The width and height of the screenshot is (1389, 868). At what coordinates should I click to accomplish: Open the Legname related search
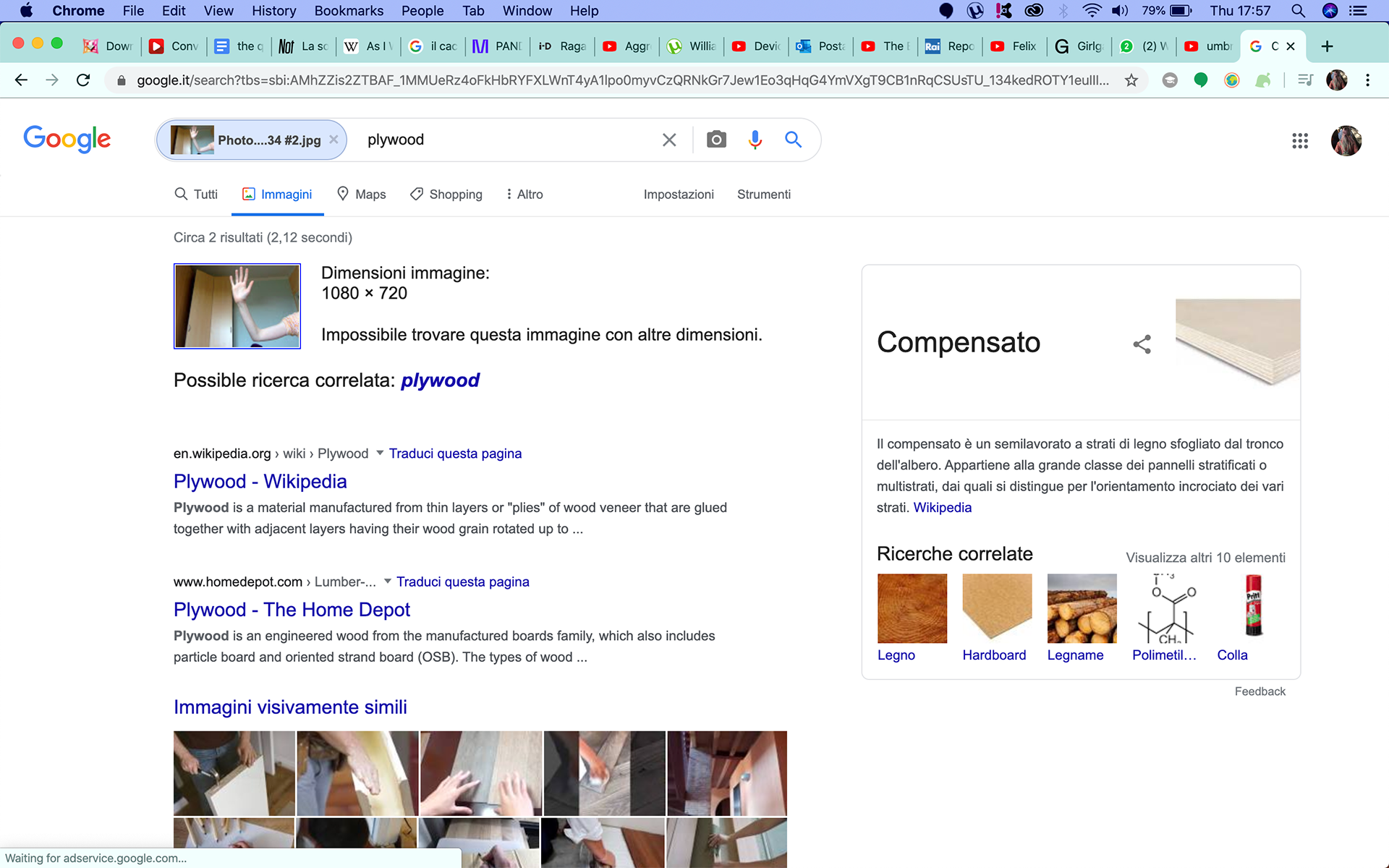tap(1082, 618)
